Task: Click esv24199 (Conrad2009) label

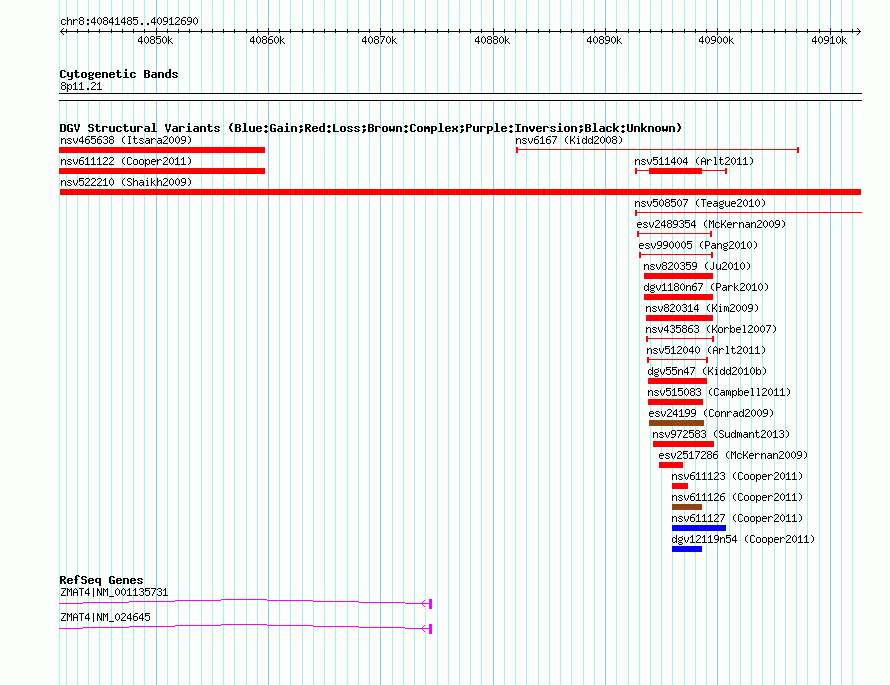Action: 711,413
